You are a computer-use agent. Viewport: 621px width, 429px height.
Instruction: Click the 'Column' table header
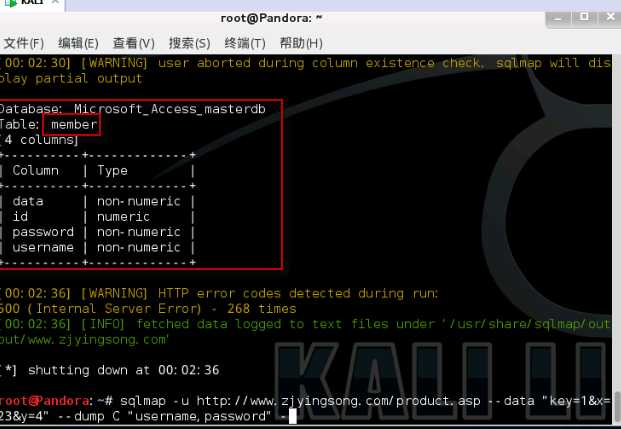tap(36, 170)
